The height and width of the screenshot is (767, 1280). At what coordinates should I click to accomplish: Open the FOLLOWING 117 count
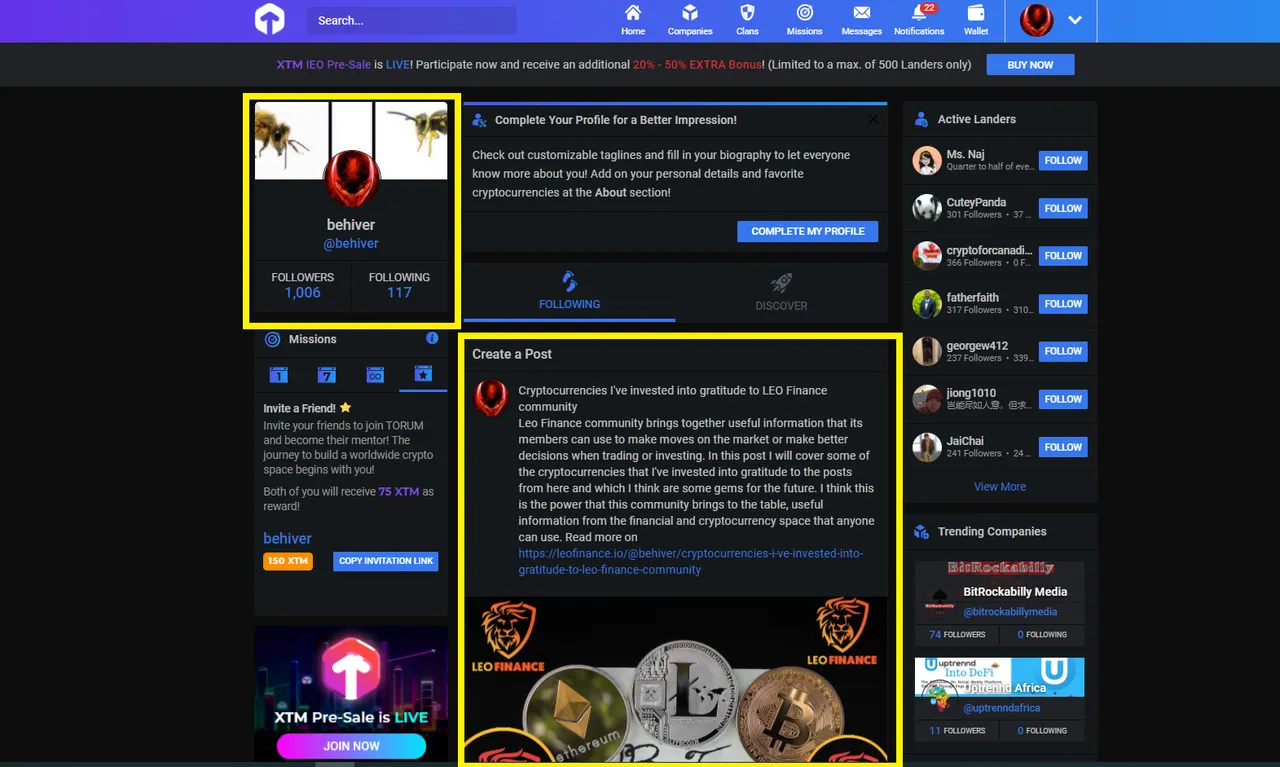(399, 285)
